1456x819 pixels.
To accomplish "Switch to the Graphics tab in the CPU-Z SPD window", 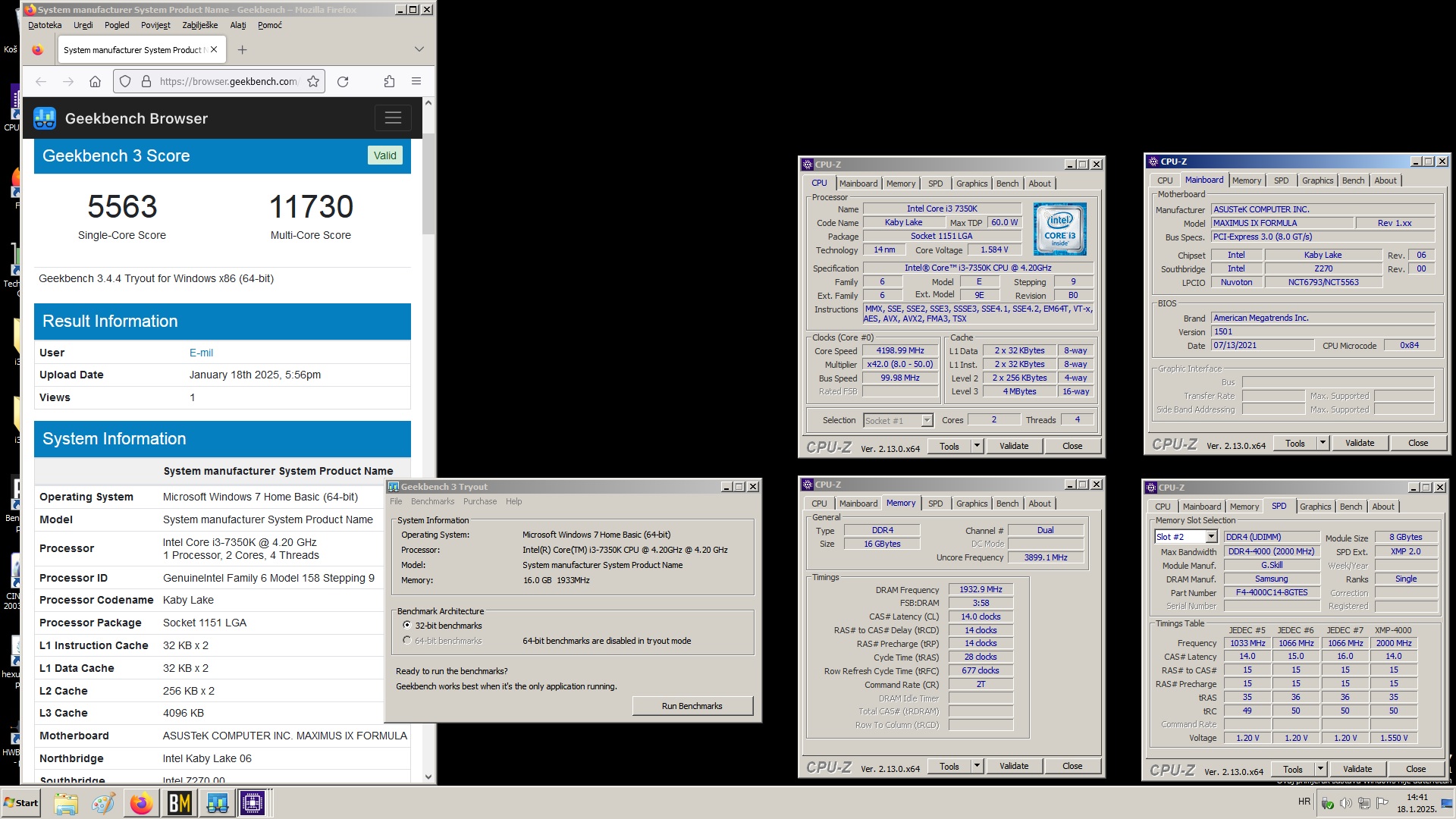I will [x=1315, y=507].
